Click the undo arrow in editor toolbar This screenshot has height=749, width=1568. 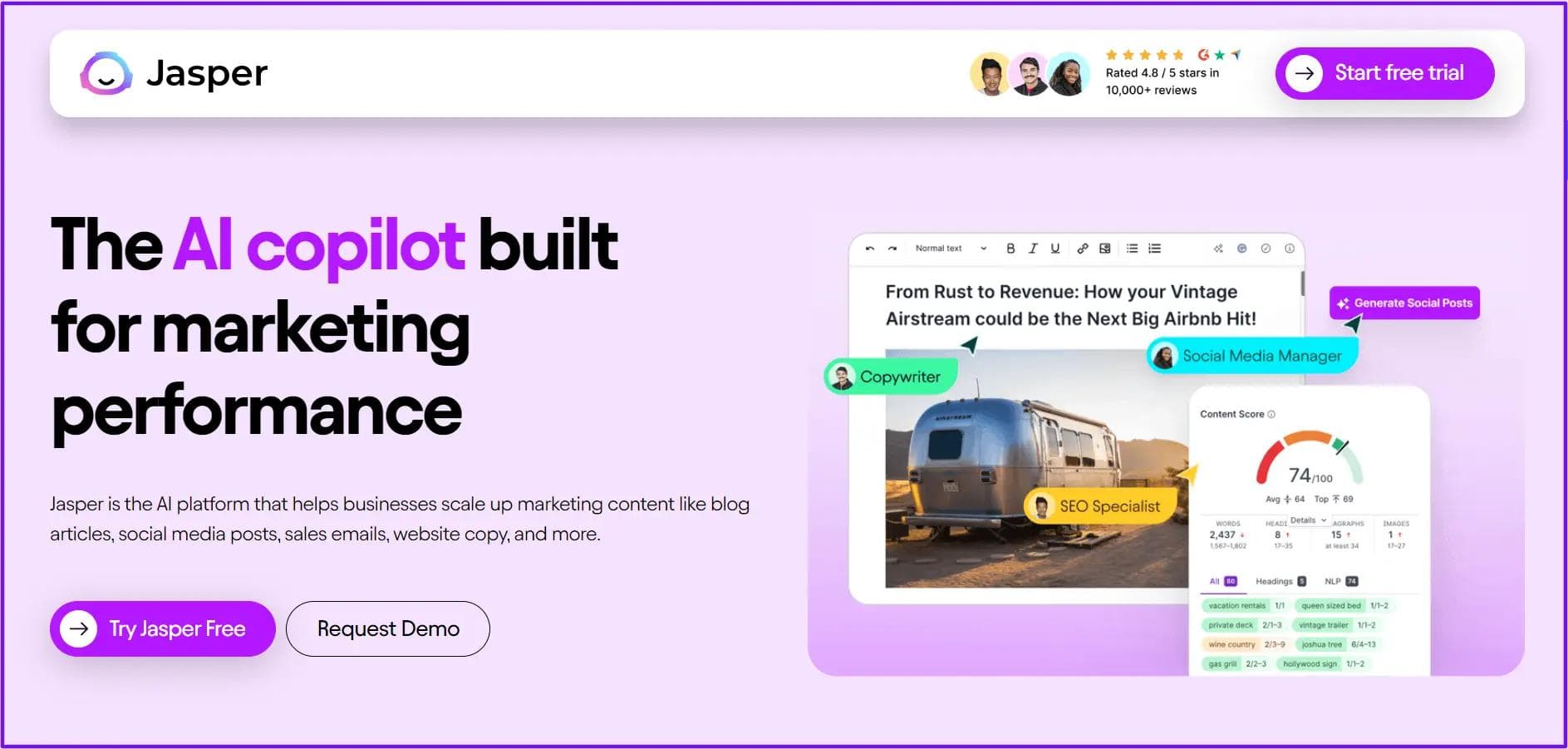[870, 249]
